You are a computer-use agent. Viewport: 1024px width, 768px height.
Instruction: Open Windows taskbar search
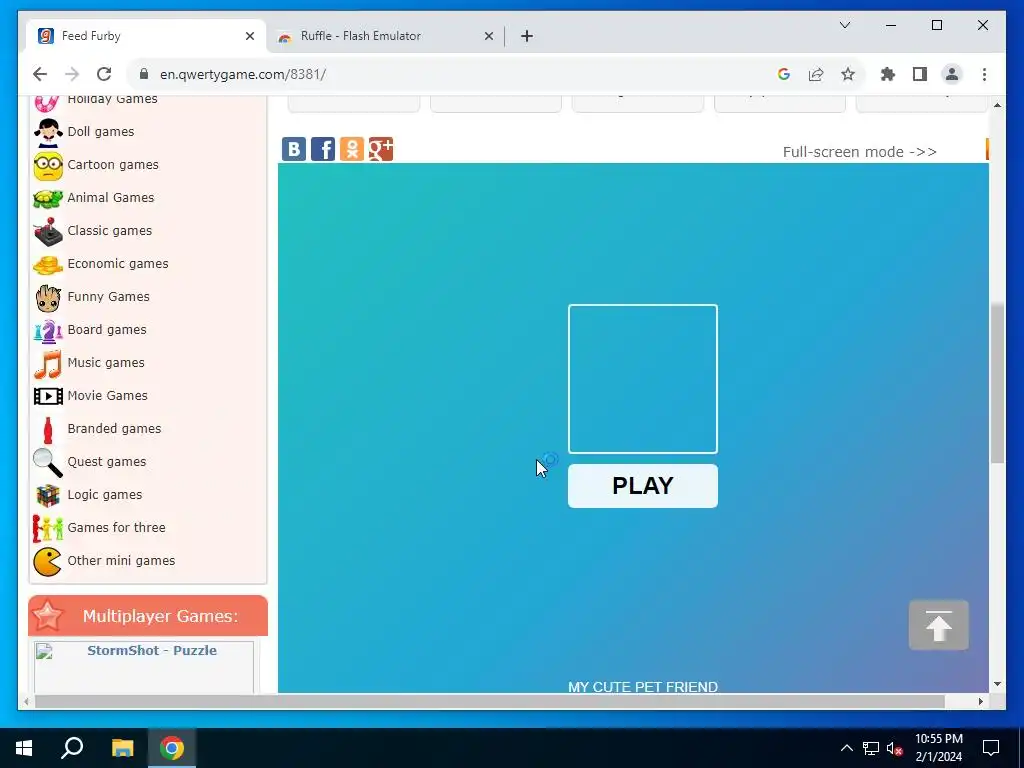[x=72, y=748]
